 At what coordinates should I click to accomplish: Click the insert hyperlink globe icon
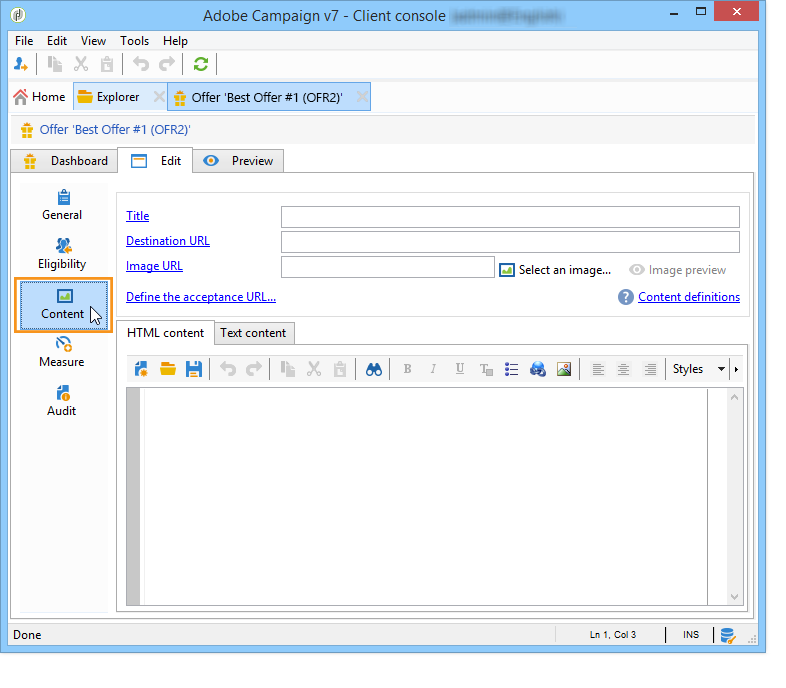537,370
